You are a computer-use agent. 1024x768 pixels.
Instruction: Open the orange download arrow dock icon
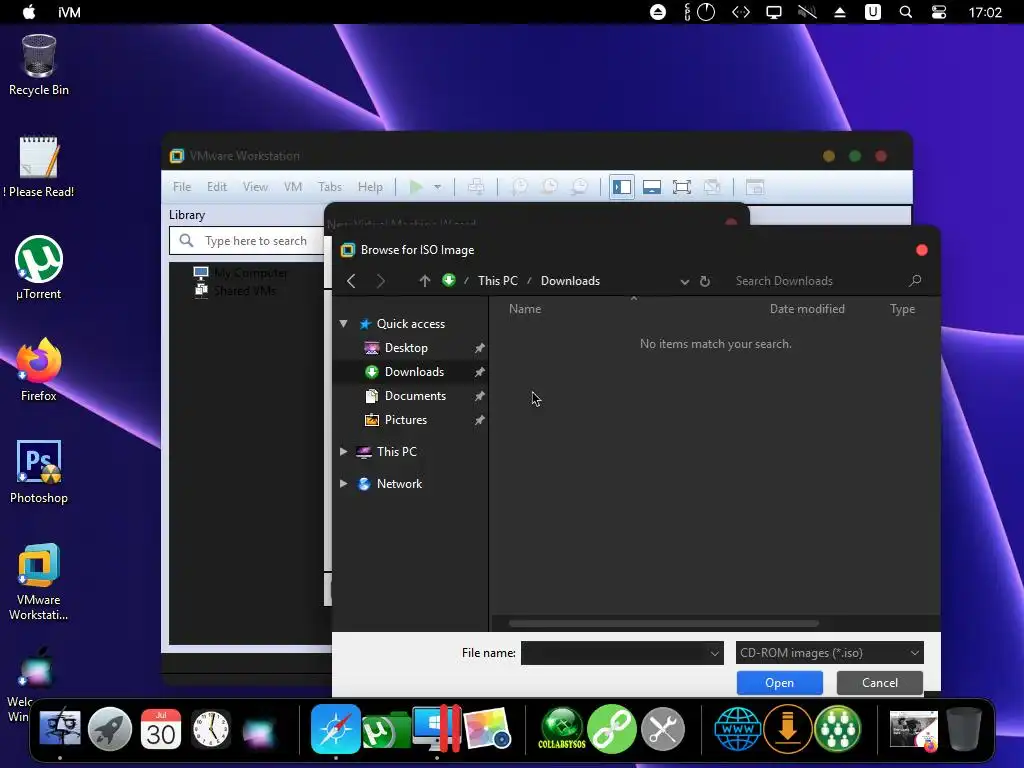pos(788,729)
